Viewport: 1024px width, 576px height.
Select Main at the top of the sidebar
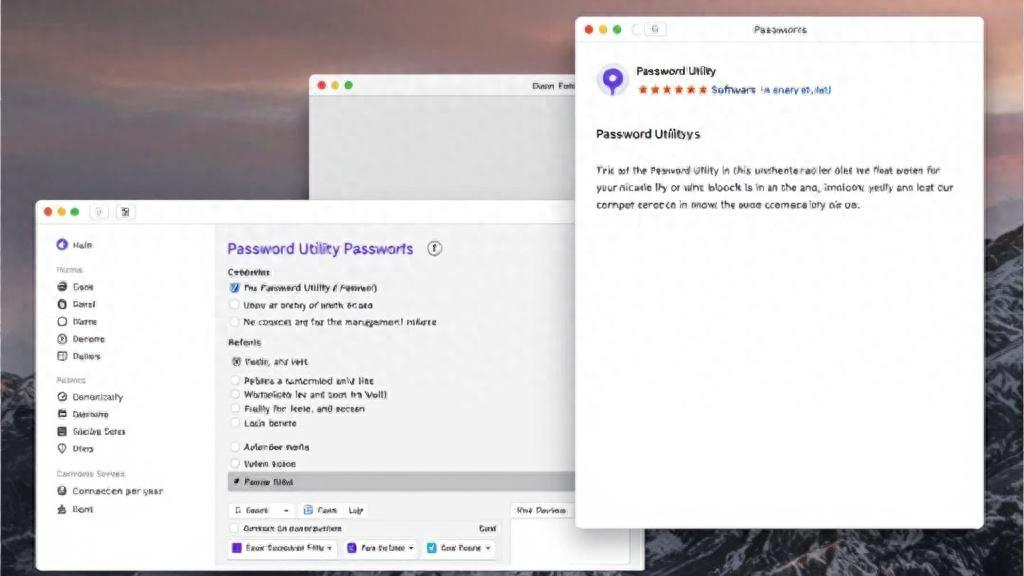click(80, 244)
